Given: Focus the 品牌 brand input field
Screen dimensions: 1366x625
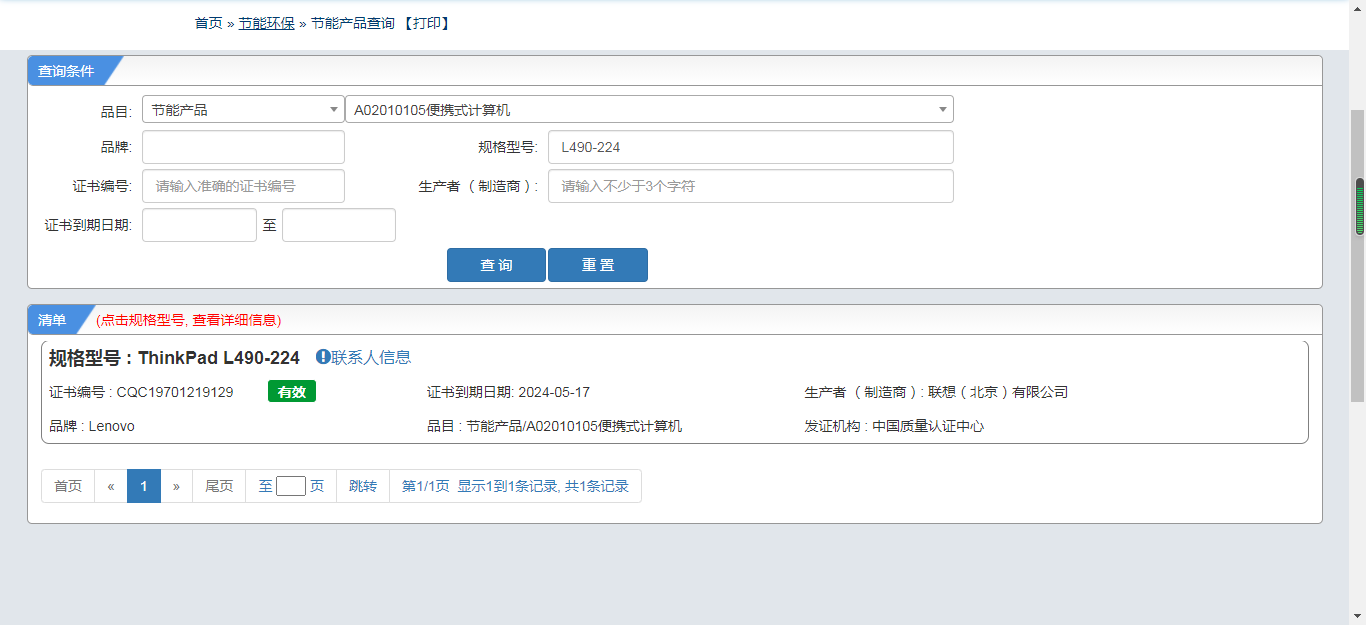Looking at the screenshot, I should tap(243, 147).
